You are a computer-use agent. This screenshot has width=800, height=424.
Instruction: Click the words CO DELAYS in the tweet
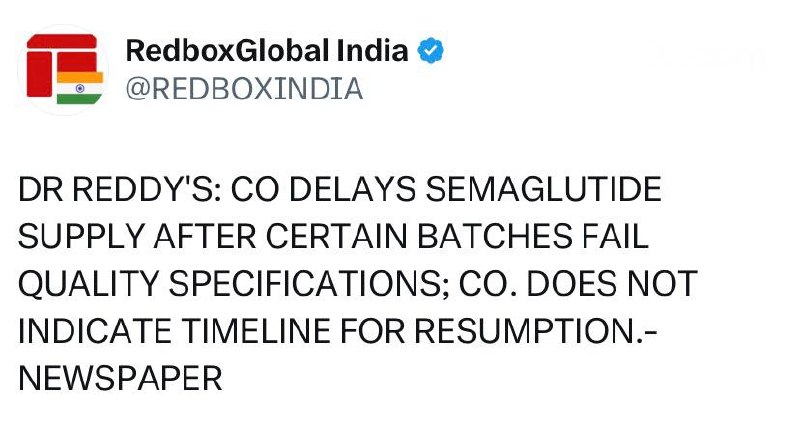(x=323, y=189)
